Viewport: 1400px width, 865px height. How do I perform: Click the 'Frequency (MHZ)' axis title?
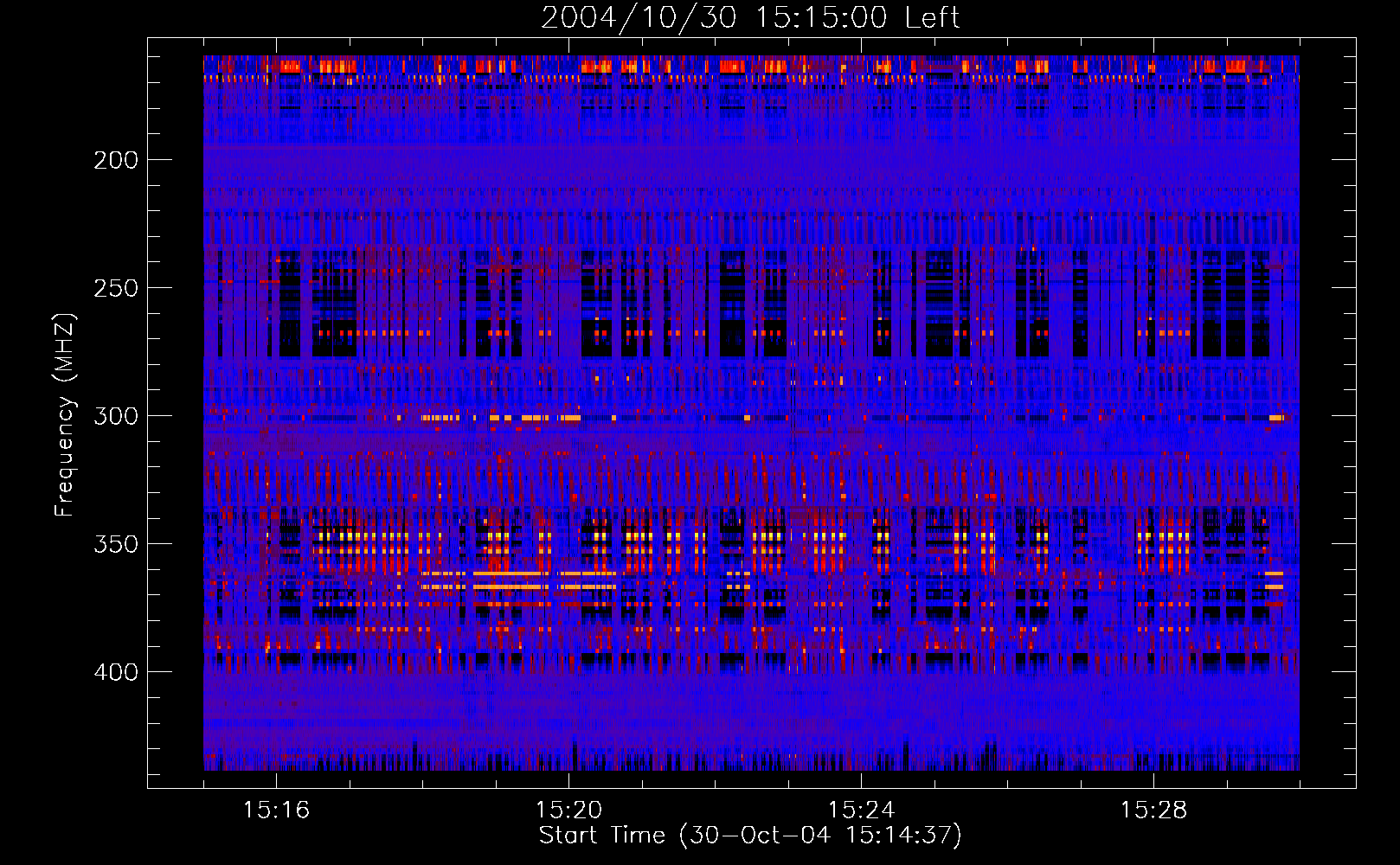(66, 414)
